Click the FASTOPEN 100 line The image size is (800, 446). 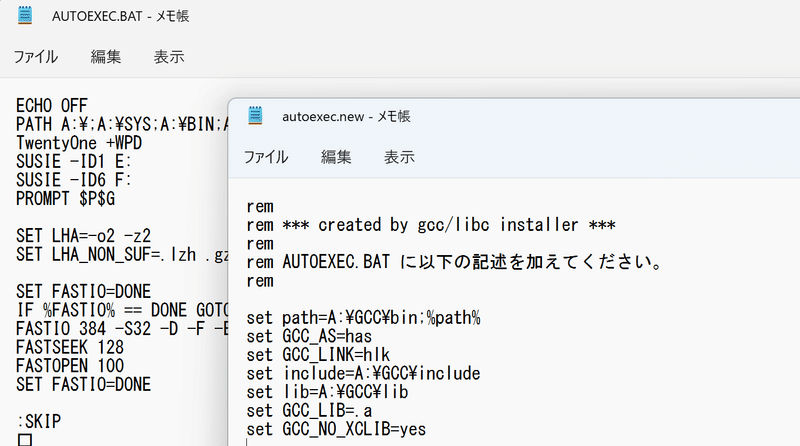coord(70,366)
